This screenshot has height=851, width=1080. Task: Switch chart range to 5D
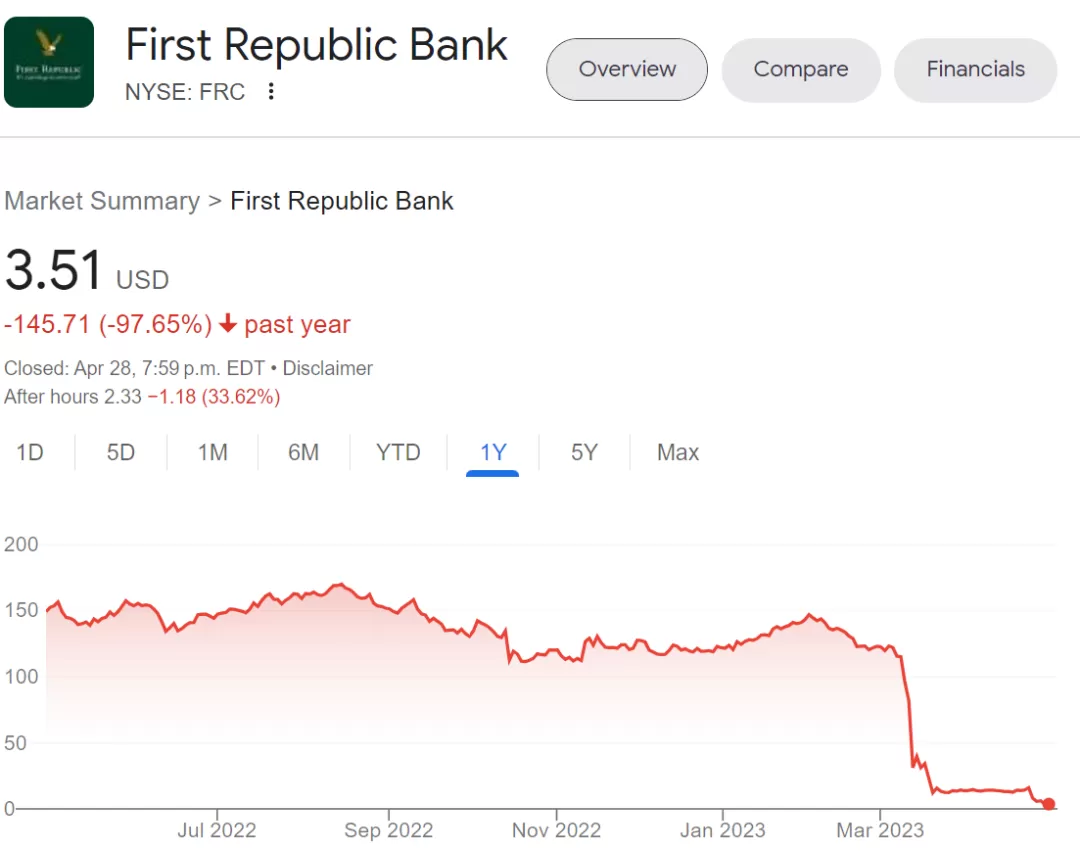121,452
